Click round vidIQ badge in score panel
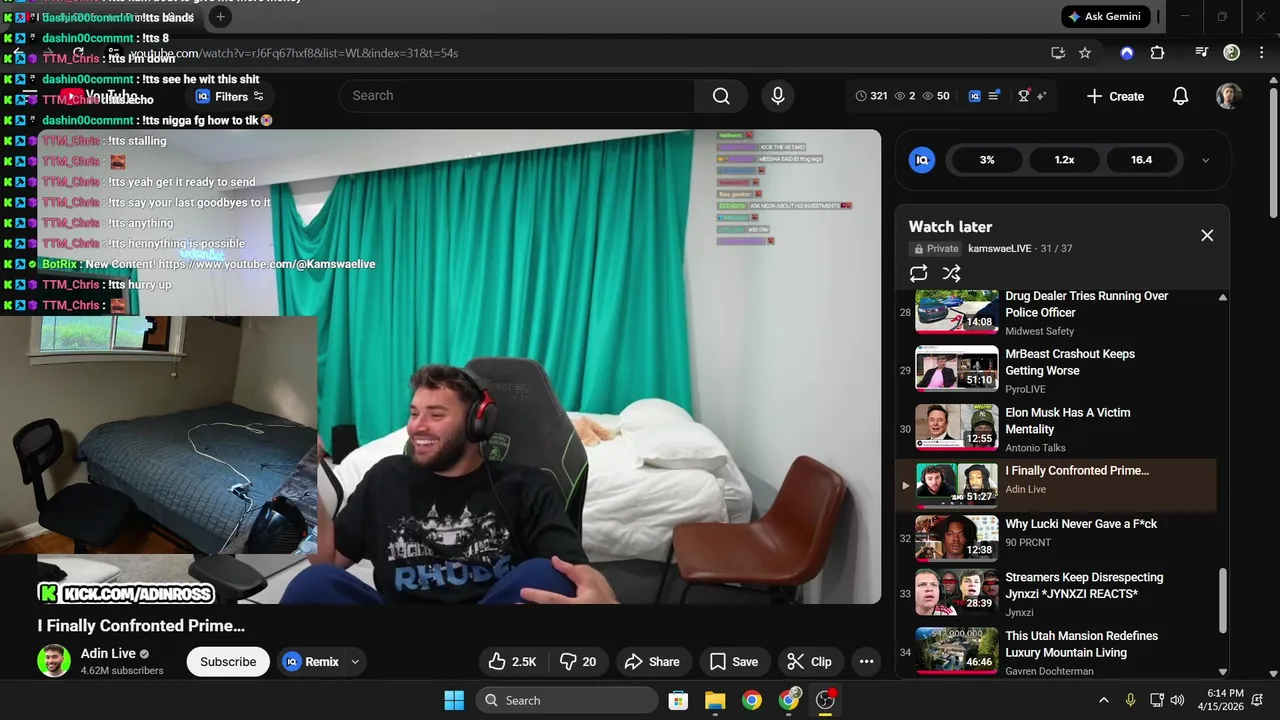Image resolution: width=1280 pixels, height=720 pixels. (922, 160)
